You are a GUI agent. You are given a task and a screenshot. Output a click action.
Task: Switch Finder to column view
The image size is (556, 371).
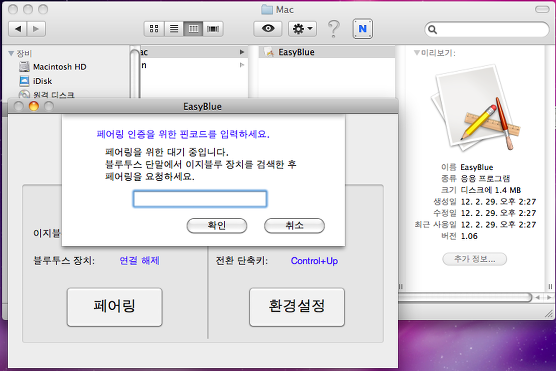click(x=193, y=29)
